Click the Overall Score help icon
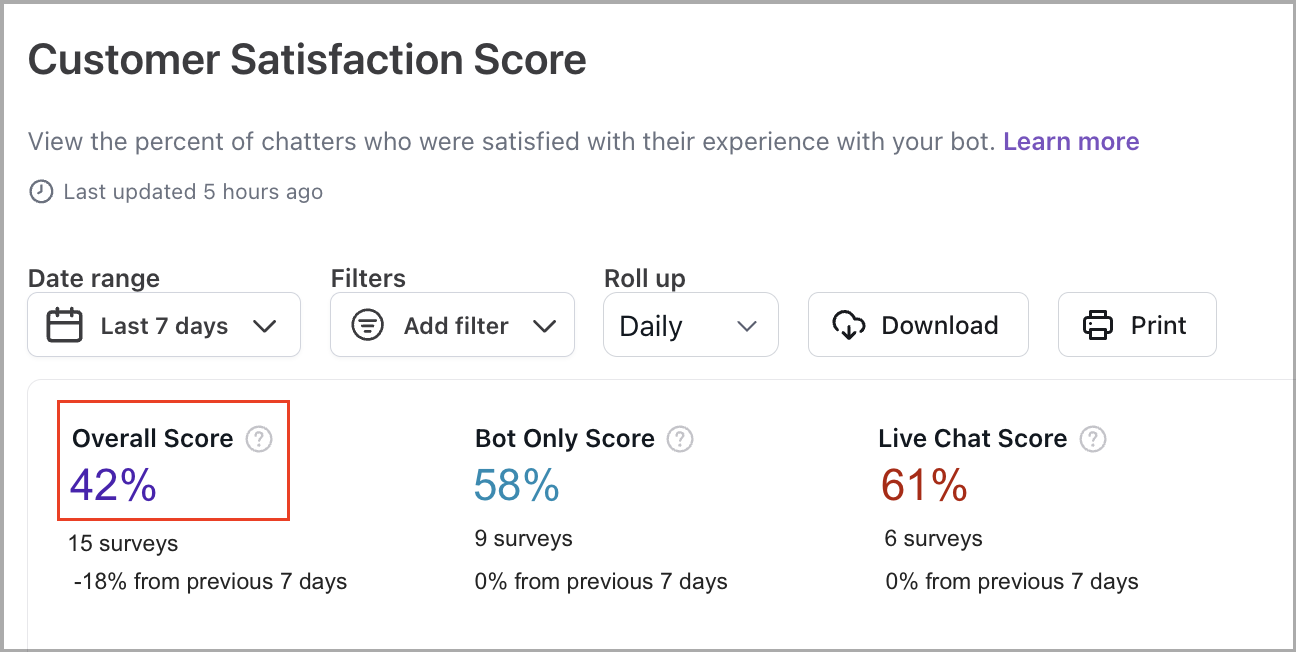 [x=259, y=439]
